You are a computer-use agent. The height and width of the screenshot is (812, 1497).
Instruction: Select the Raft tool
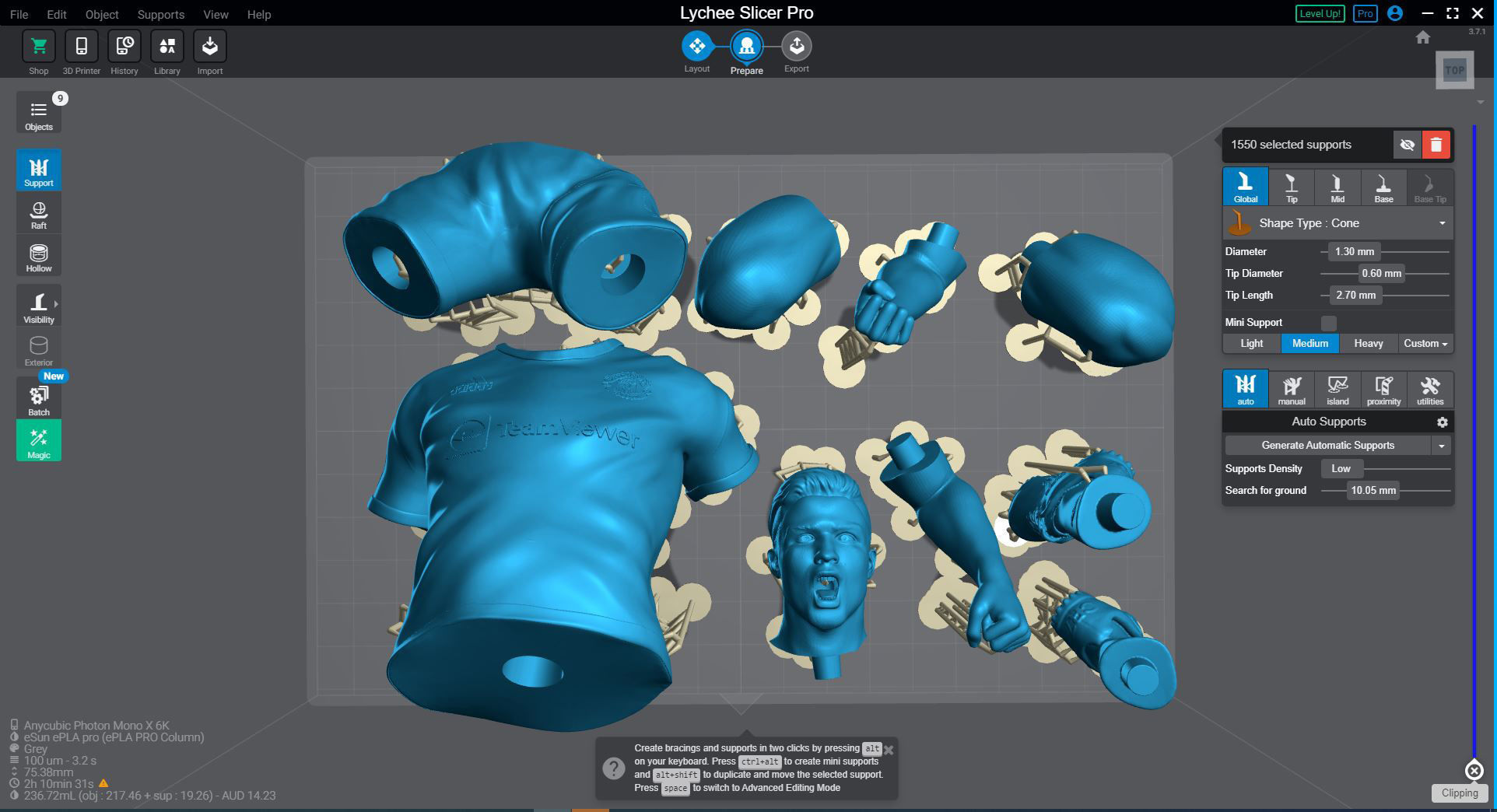[x=38, y=212]
